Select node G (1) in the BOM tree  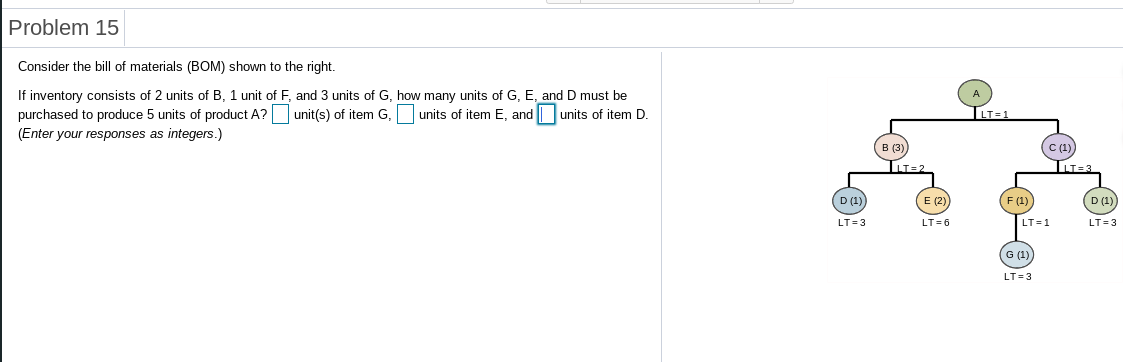pyautogui.click(x=1017, y=254)
